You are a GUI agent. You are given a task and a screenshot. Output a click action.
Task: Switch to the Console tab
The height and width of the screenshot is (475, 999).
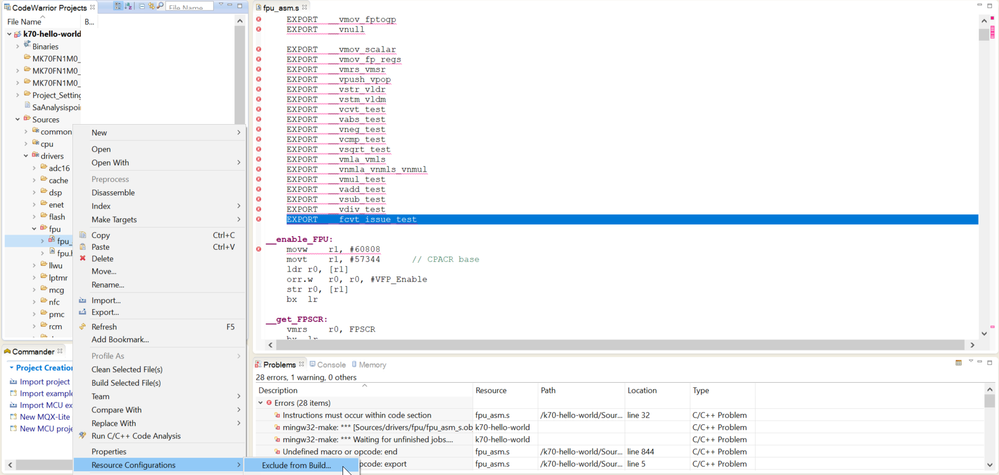[x=327, y=365]
